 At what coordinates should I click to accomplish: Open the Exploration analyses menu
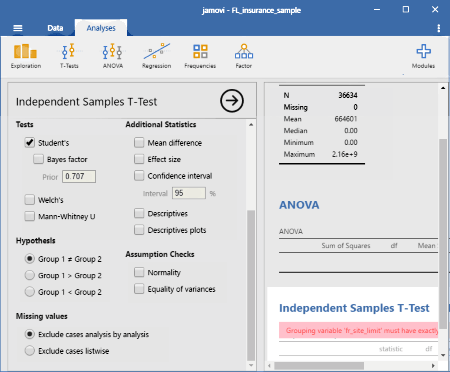click(26, 56)
